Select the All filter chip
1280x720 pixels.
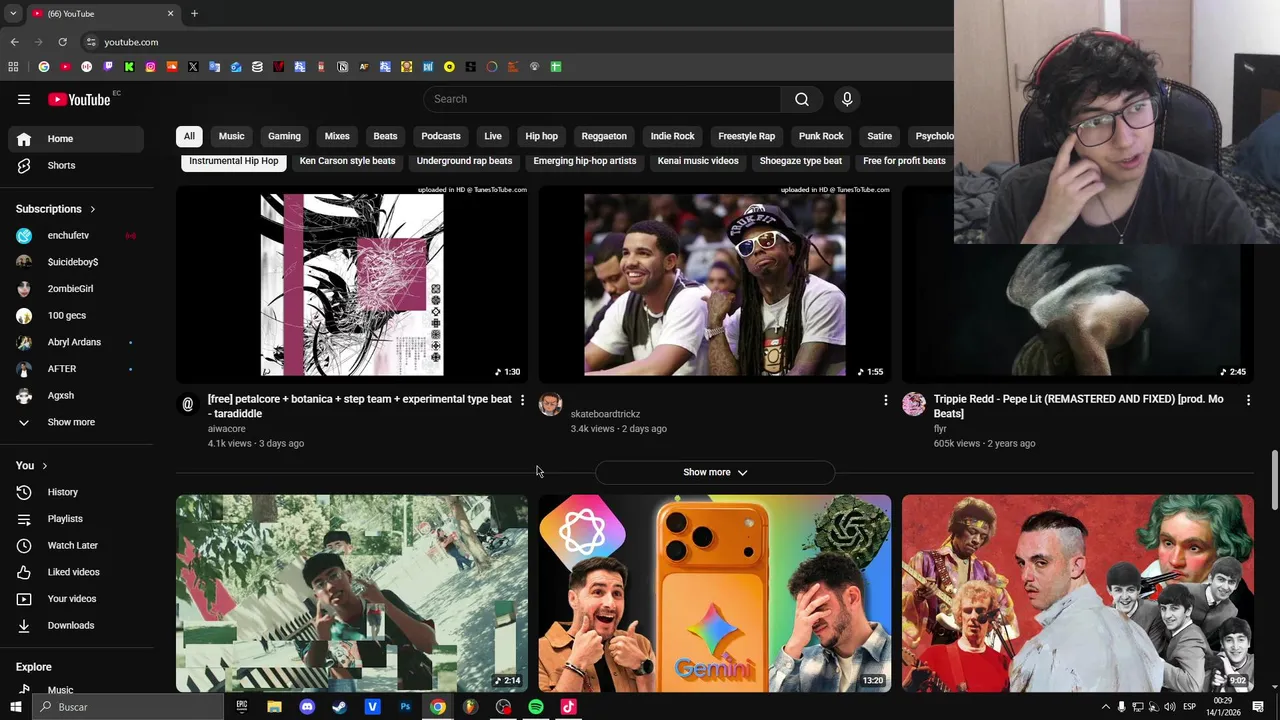[x=189, y=136]
